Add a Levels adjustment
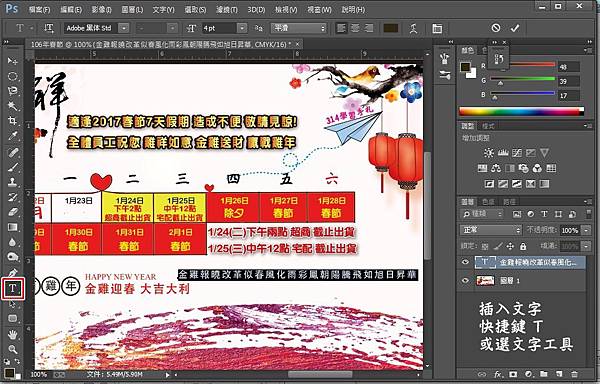Screen dimensions: 600x384 pyautogui.click(x=503, y=153)
